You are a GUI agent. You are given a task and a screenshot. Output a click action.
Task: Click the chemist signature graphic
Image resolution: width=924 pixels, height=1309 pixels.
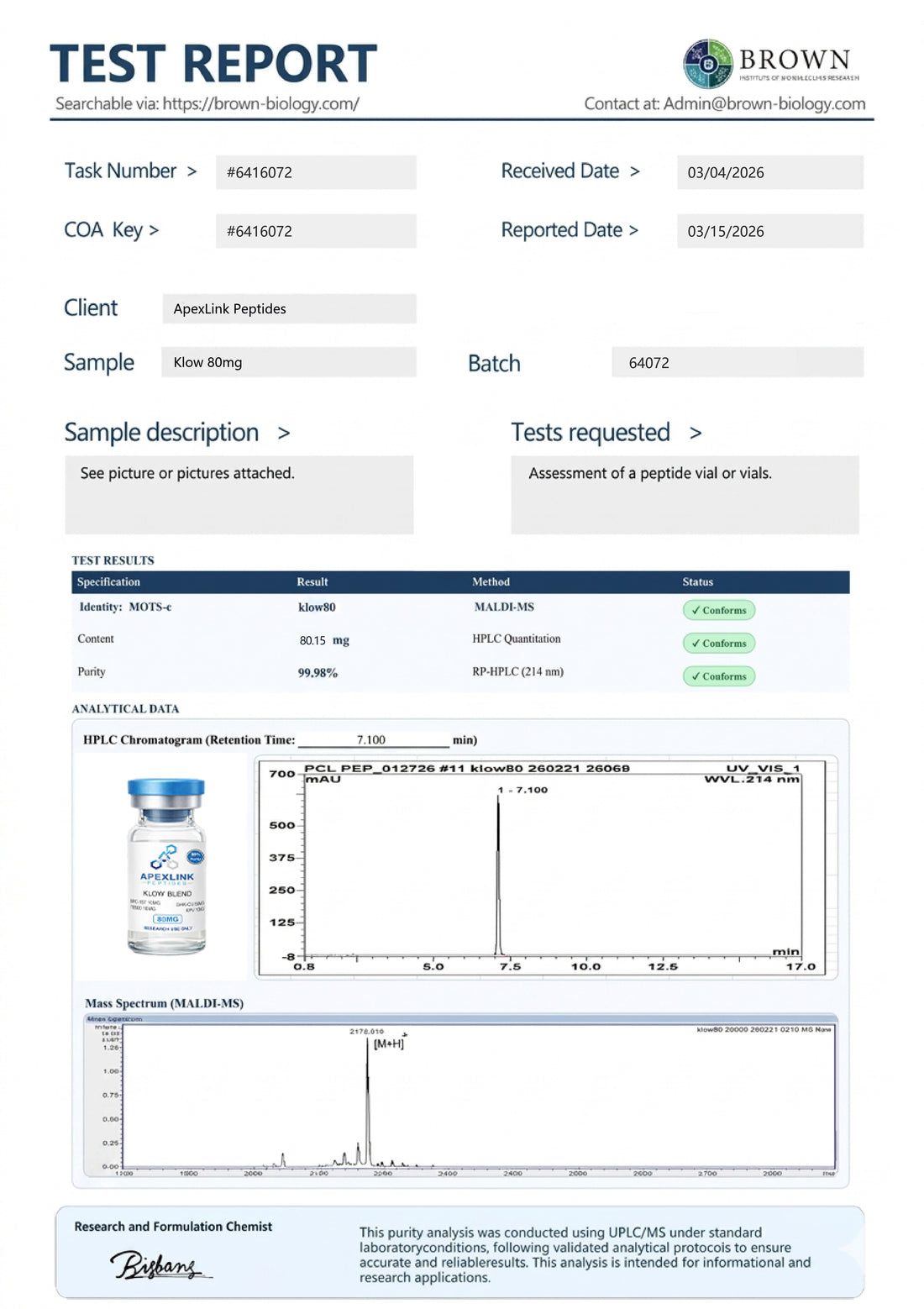point(160,1264)
